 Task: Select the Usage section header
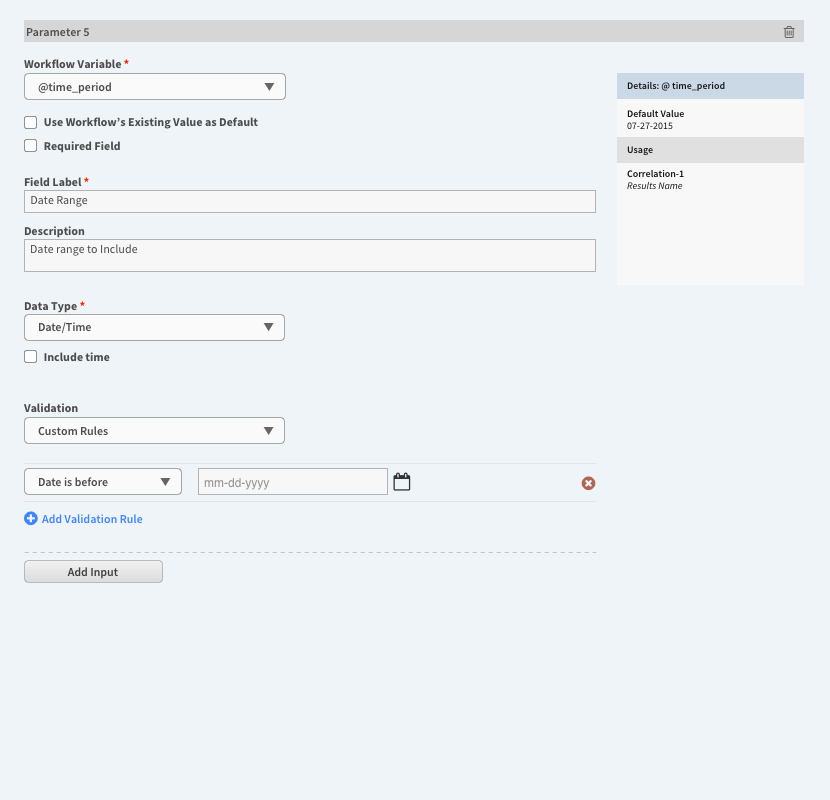(x=710, y=150)
